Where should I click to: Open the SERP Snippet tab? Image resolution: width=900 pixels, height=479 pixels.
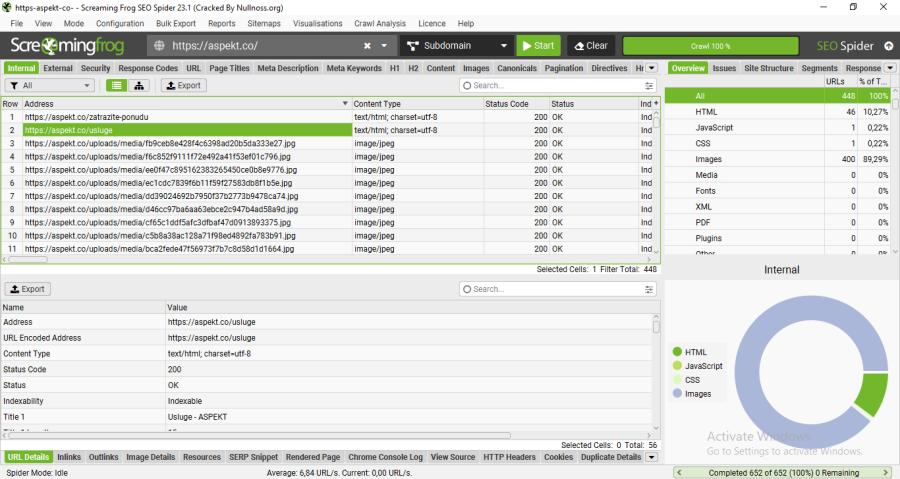[x=253, y=457]
